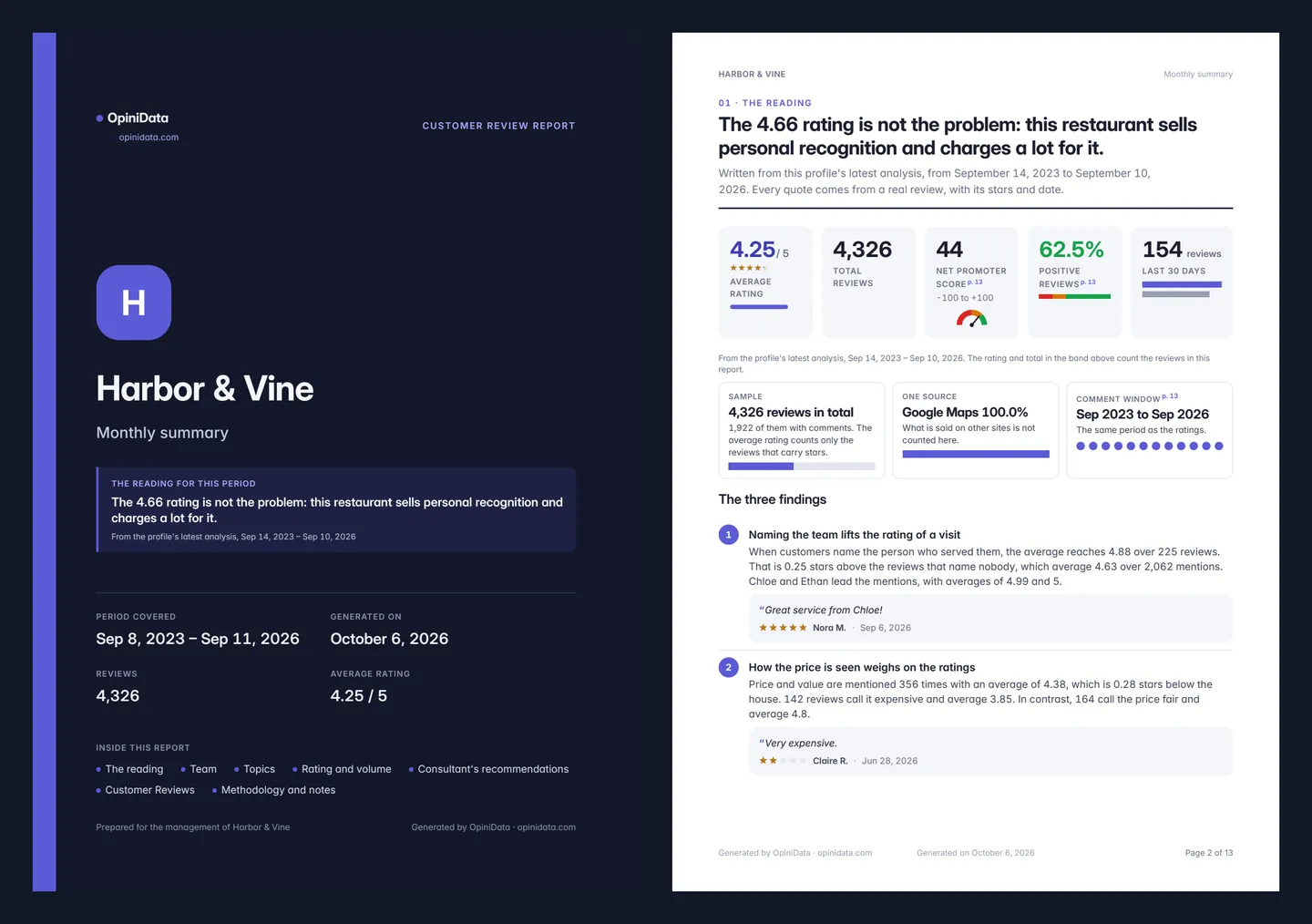Click the p. 13 reference beside Comment Window
The image size is (1312, 924).
1170,396
